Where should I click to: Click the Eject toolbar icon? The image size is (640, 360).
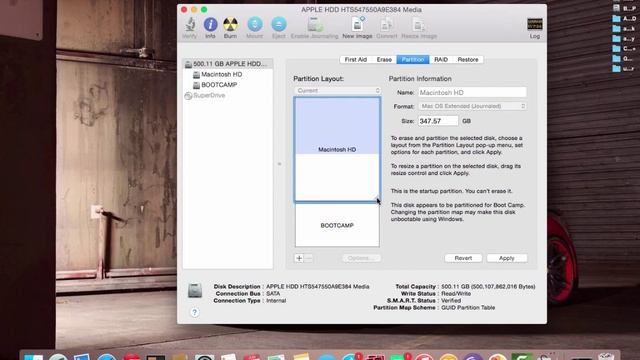click(x=279, y=28)
